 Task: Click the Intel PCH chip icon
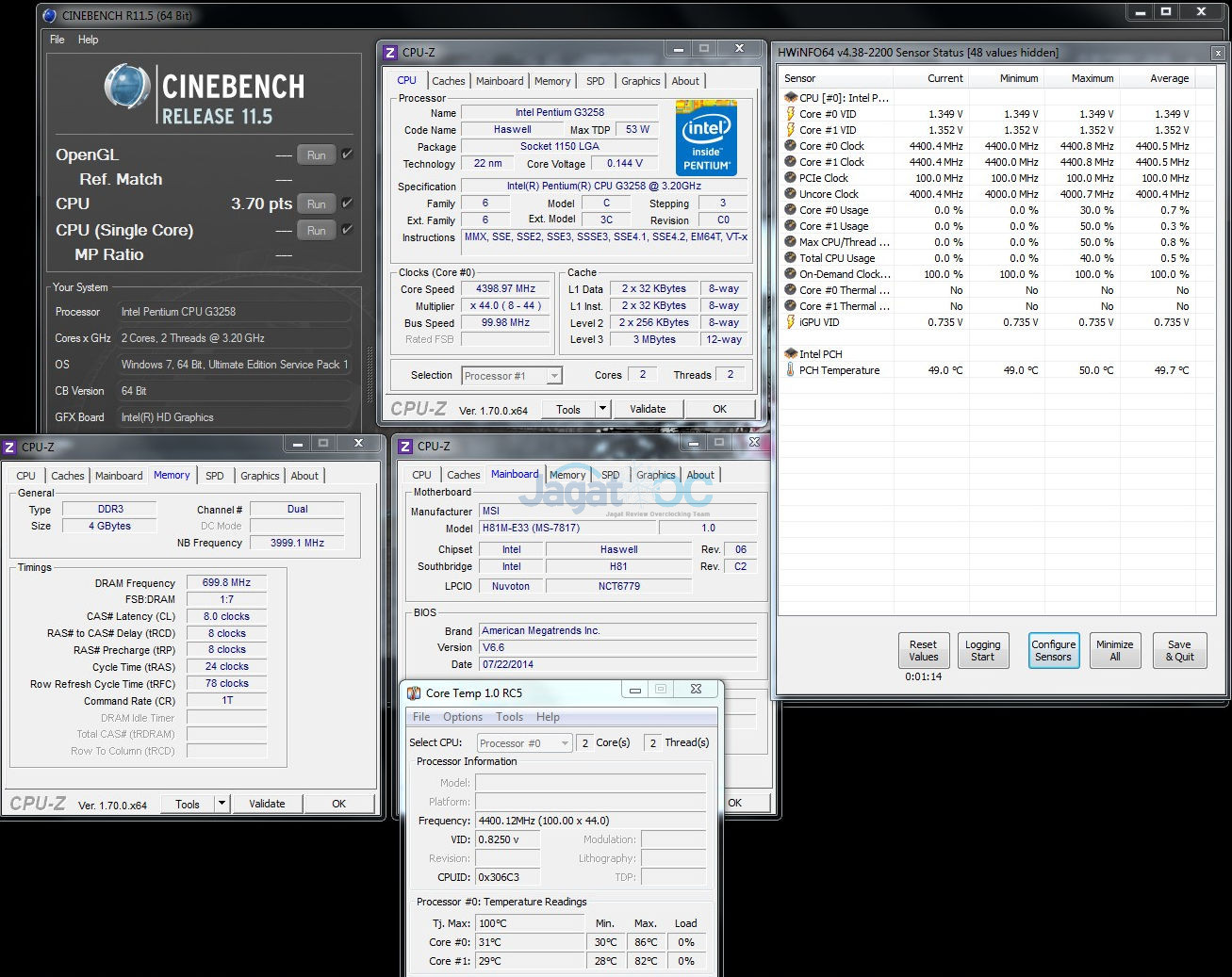(791, 354)
